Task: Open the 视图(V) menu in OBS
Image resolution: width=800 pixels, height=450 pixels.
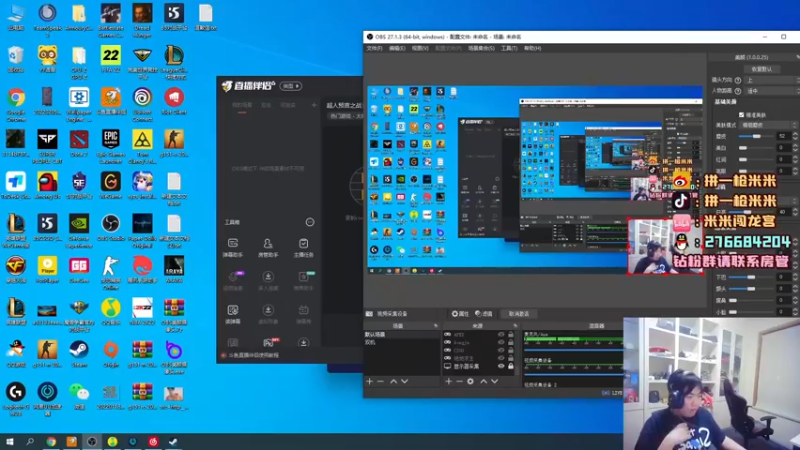Action: pyautogui.click(x=420, y=48)
